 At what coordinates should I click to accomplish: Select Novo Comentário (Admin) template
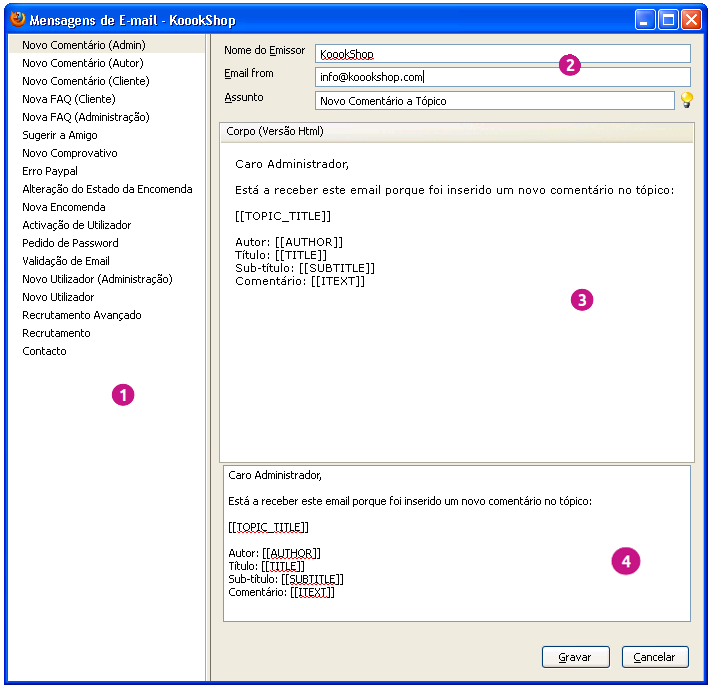pyautogui.click(x=107, y=45)
